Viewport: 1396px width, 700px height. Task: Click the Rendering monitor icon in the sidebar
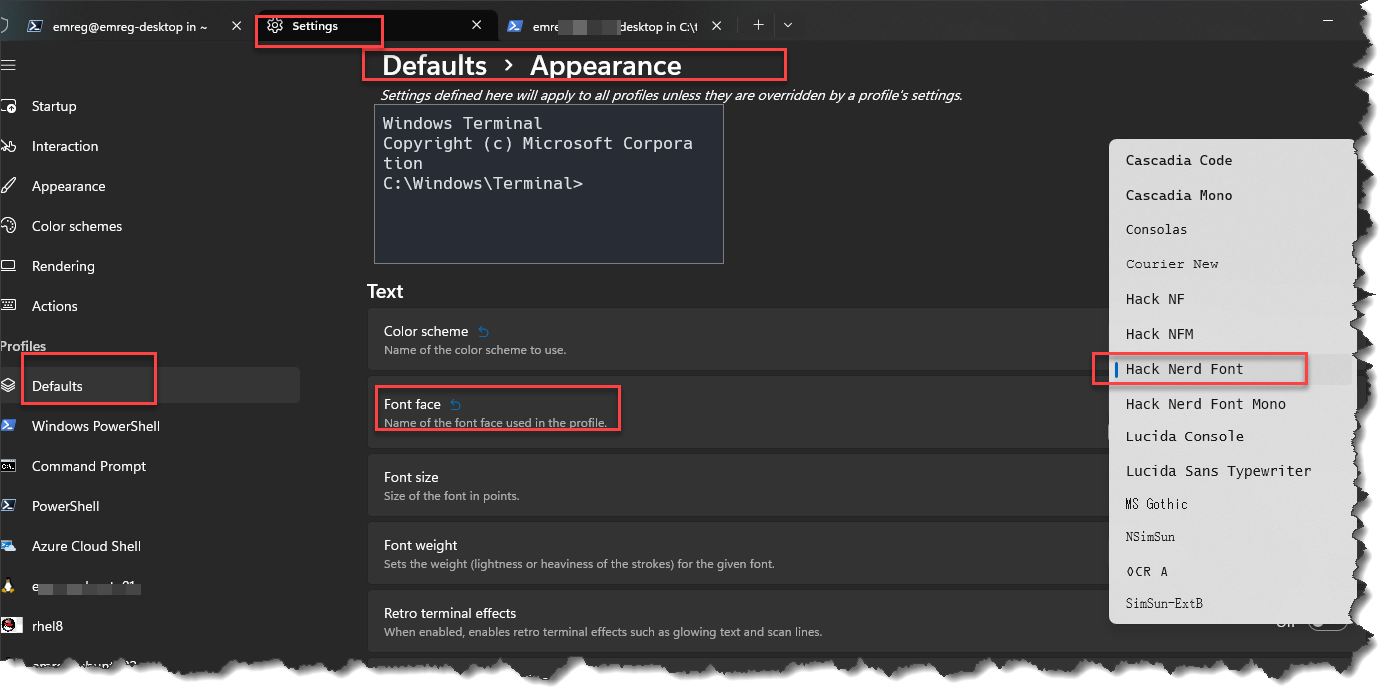9,266
